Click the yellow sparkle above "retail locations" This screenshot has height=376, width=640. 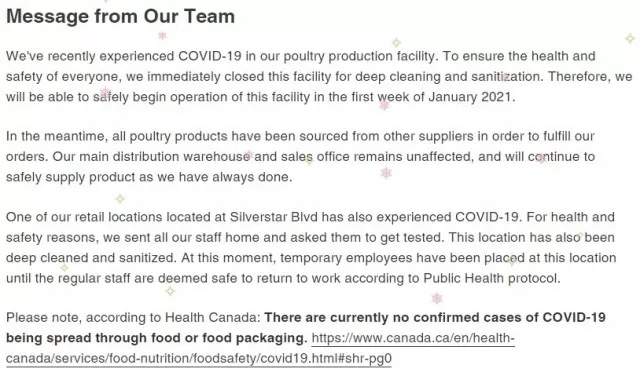pos(120,199)
